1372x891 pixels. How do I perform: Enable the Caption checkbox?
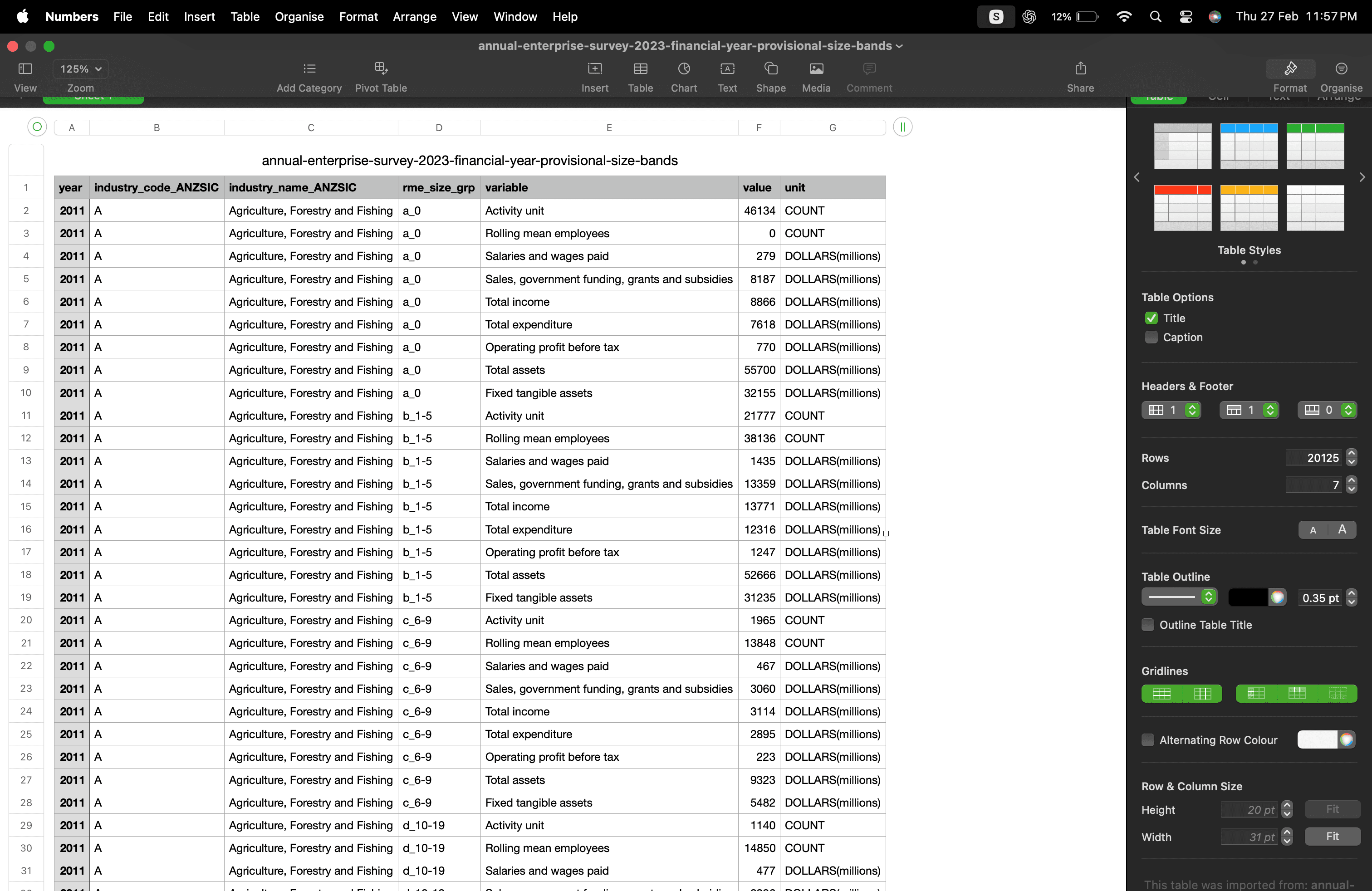(1151, 337)
